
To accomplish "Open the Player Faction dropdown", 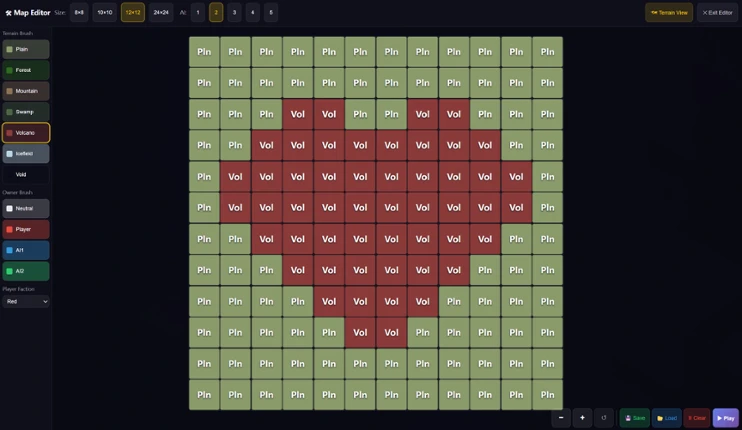I will 26,301.
